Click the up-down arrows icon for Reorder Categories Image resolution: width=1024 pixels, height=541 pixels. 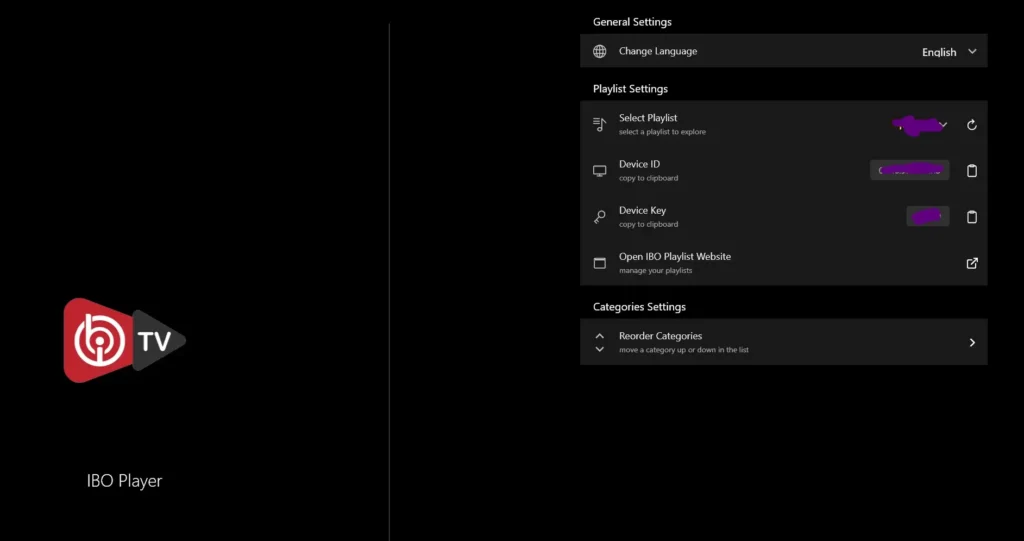coord(600,342)
